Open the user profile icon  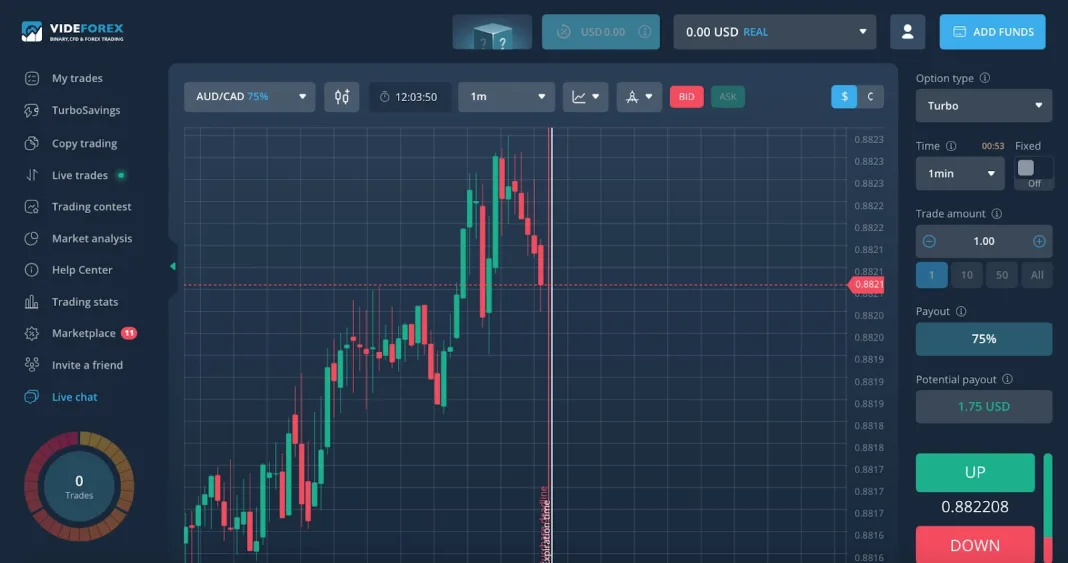coord(907,32)
